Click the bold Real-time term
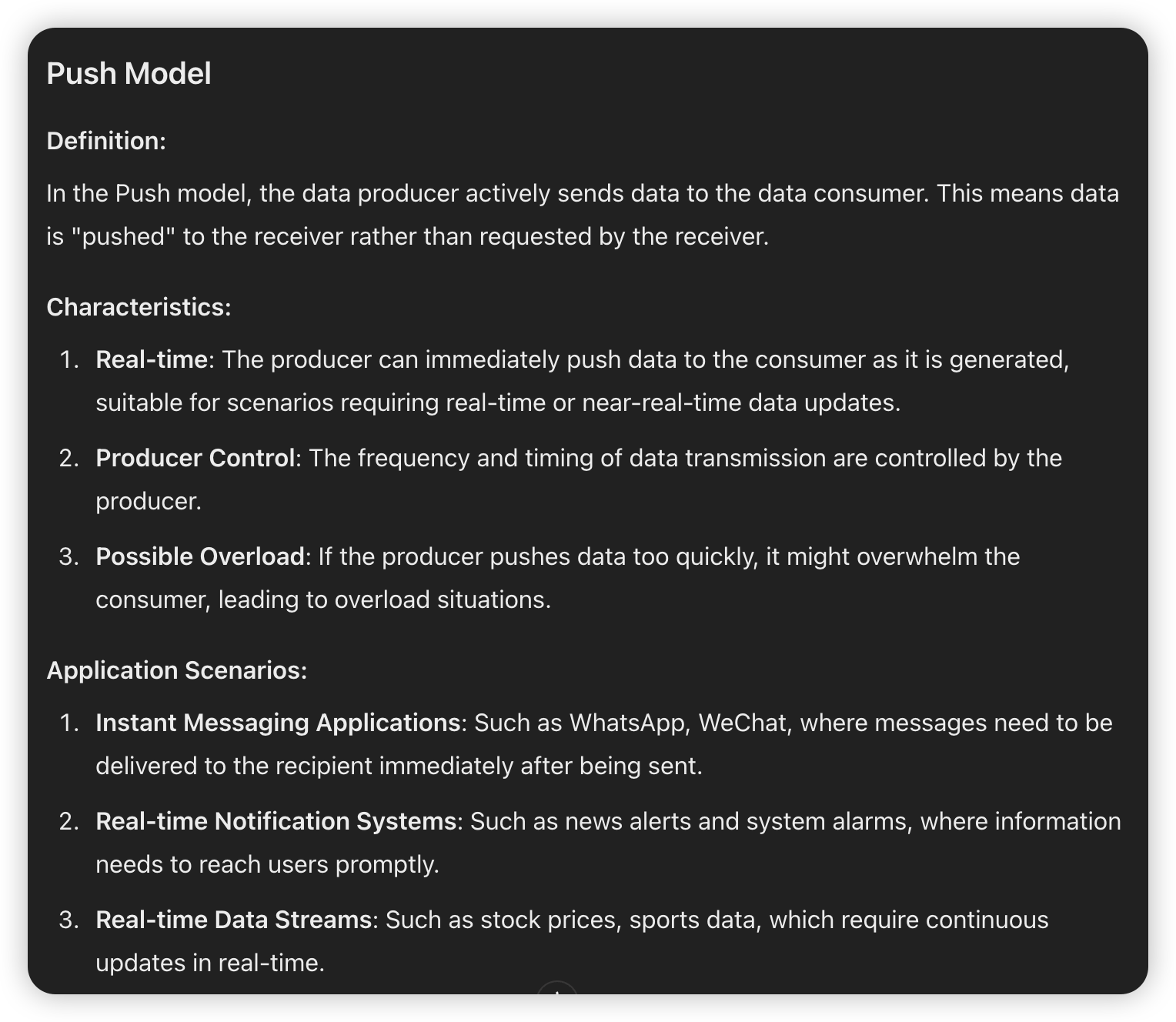 pos(152,359)
